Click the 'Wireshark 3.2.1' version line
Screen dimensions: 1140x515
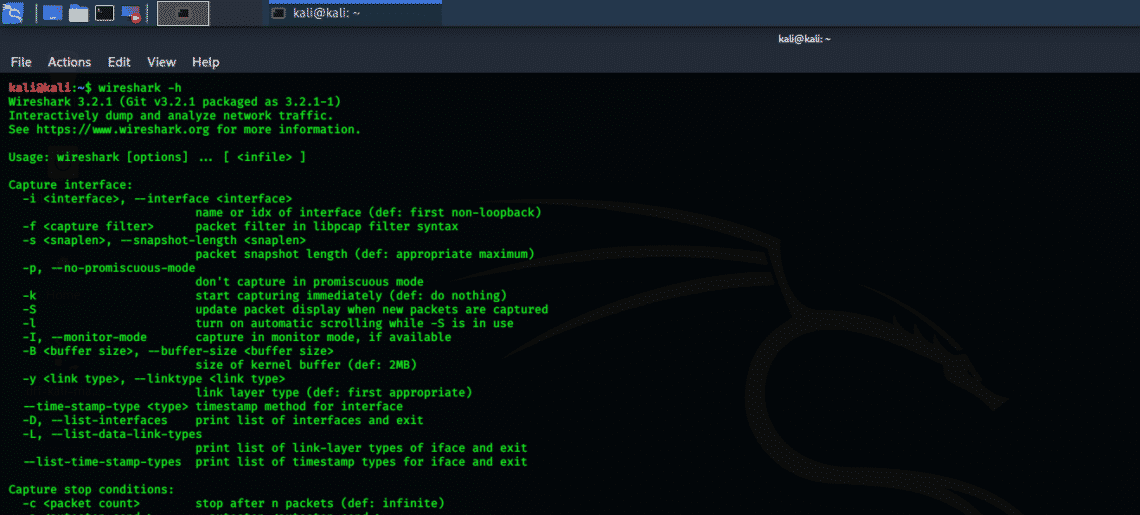(x=174, y=102)
